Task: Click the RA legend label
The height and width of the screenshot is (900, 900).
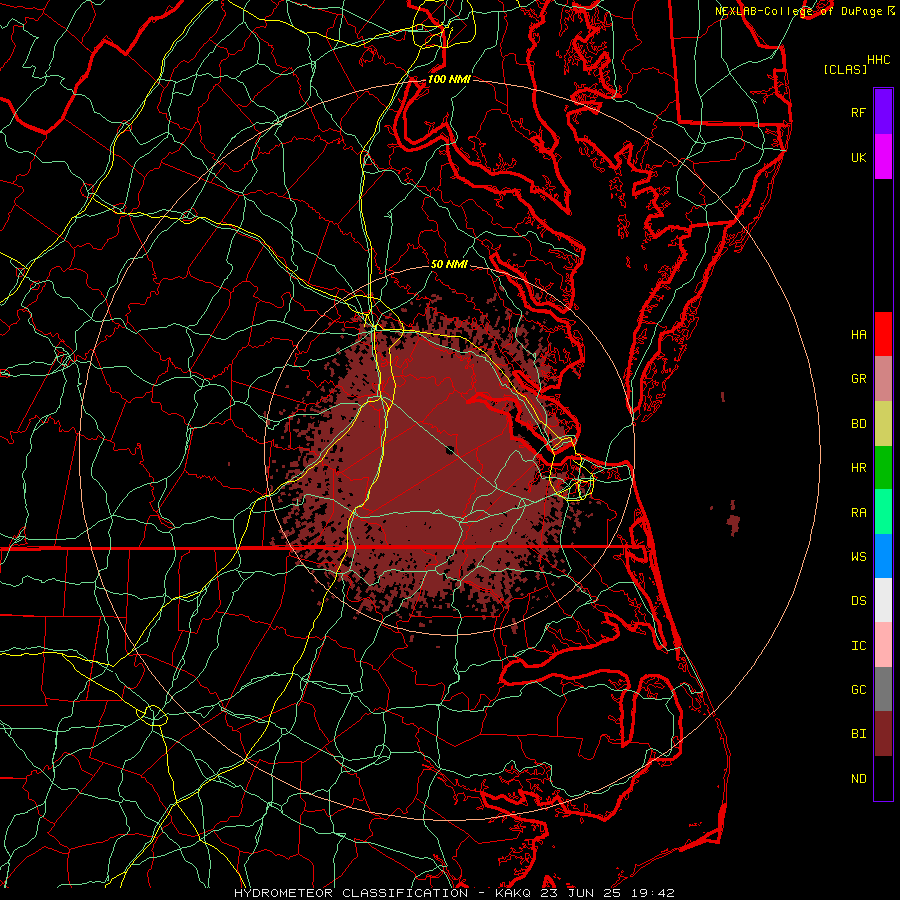Action: click(x=858, y=513)
